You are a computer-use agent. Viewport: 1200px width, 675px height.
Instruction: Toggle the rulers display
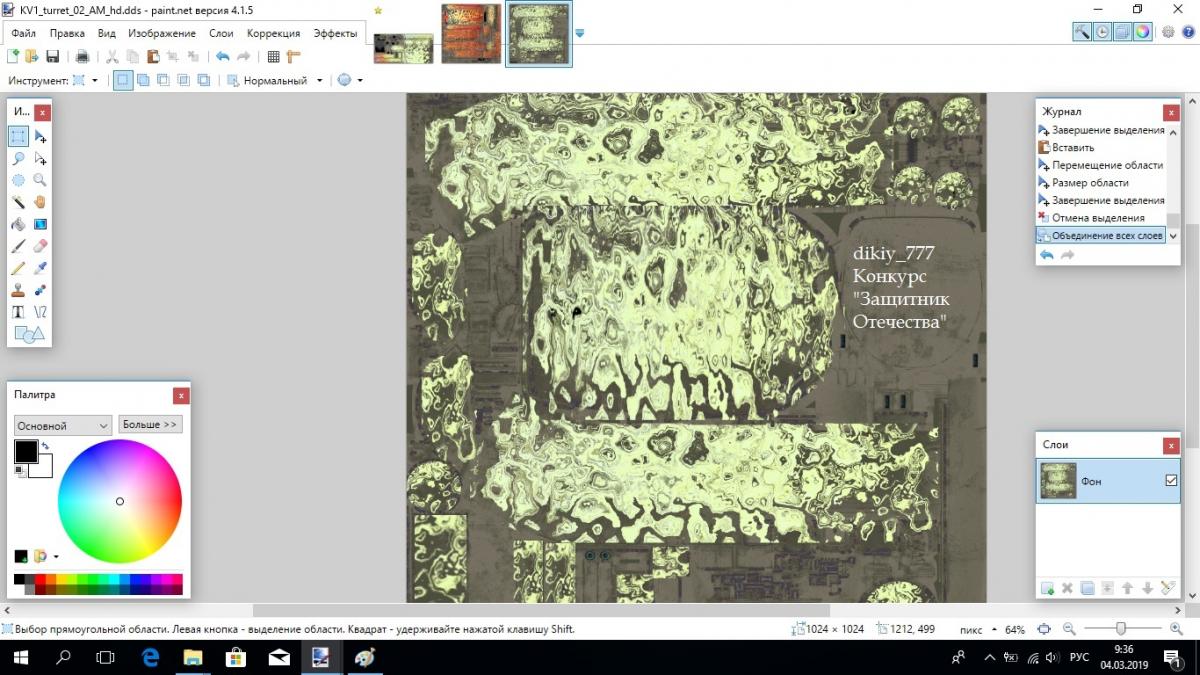pyautogui.click(x=293, y=57)
